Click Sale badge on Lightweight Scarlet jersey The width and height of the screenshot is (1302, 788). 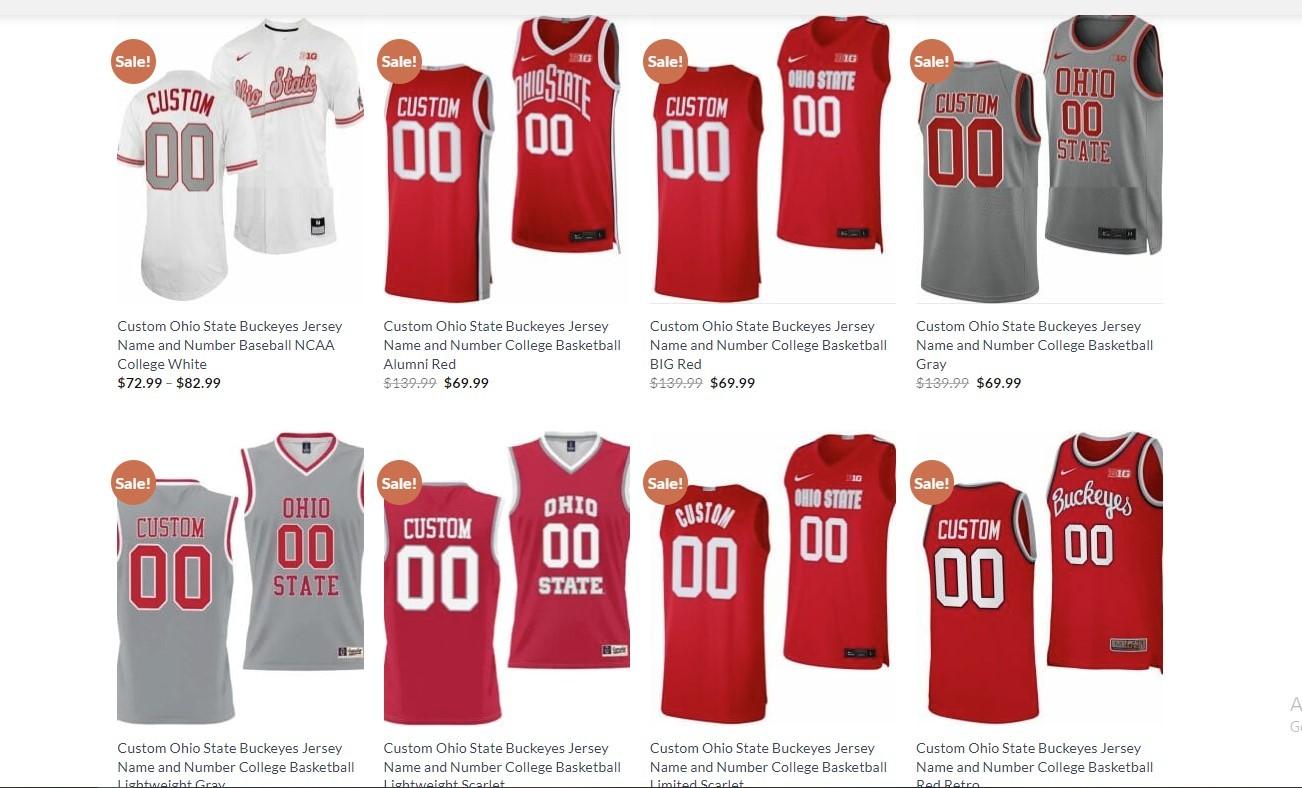(399, 483)
